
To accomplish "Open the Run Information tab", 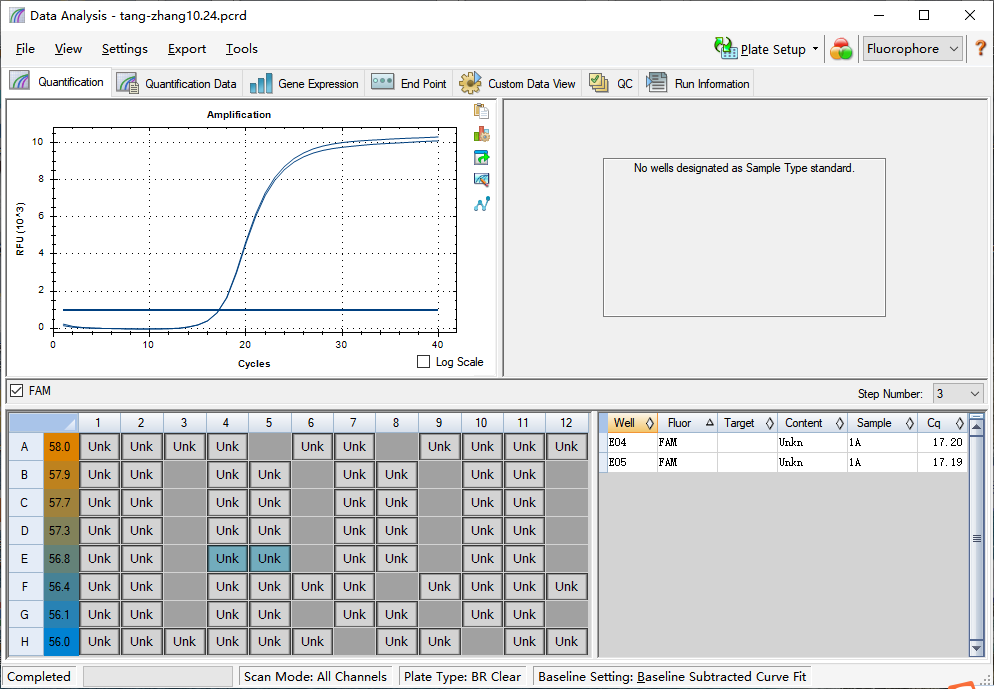I will coord(697,83).
